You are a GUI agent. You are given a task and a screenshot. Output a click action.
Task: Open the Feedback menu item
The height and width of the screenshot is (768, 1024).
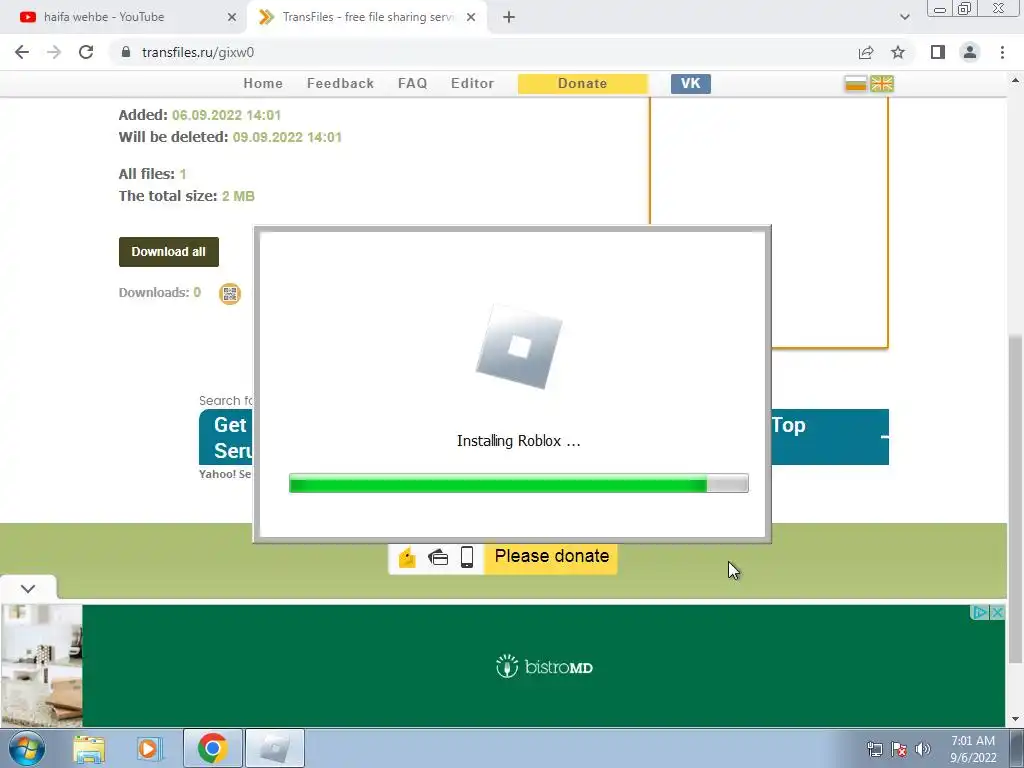(x=340, y=84)
